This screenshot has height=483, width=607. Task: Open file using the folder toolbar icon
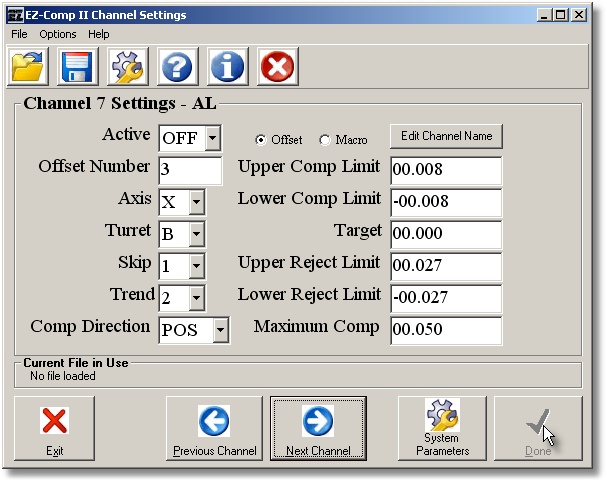(28, 66)
